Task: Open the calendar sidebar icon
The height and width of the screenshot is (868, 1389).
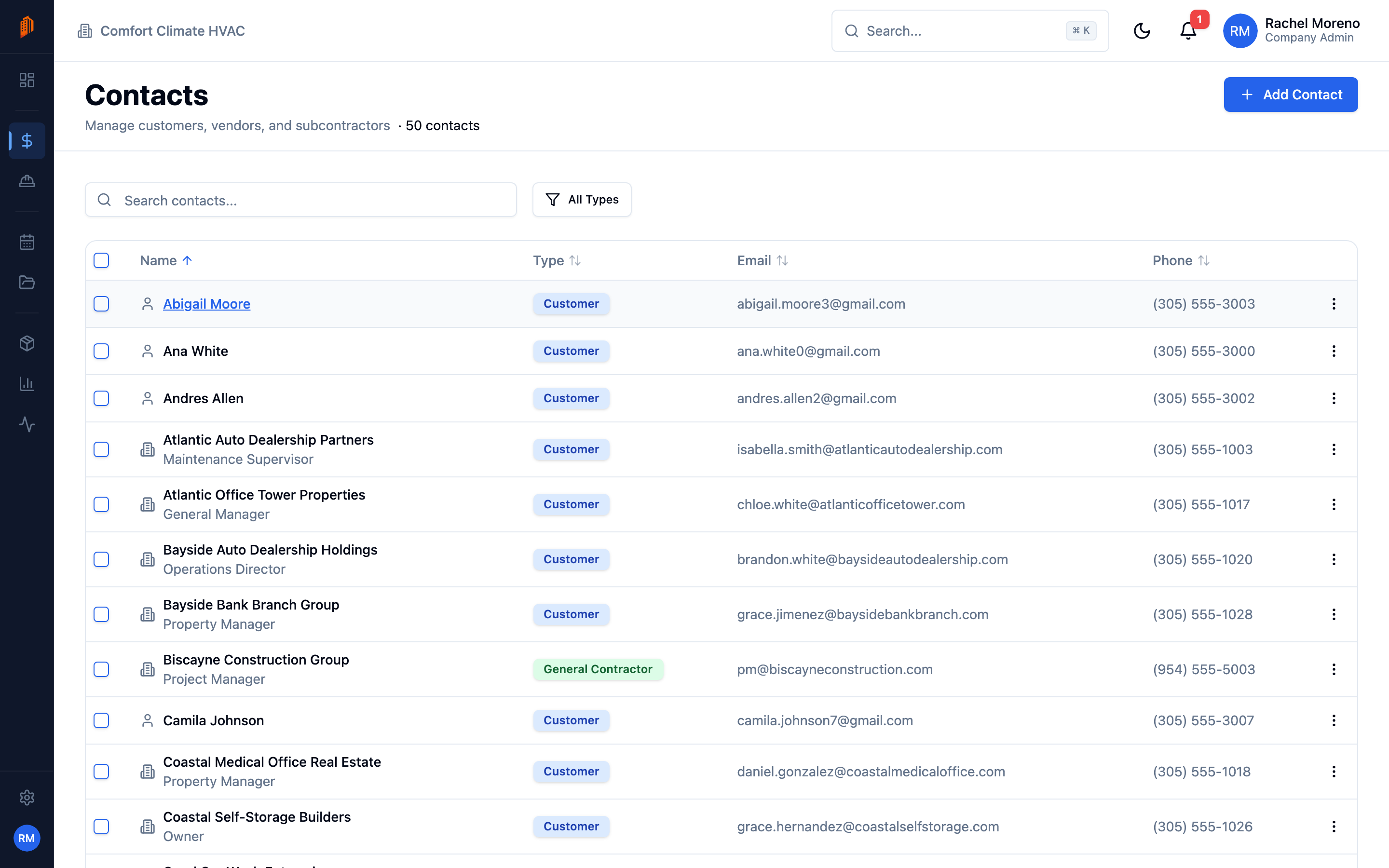Action: [27, 242]
